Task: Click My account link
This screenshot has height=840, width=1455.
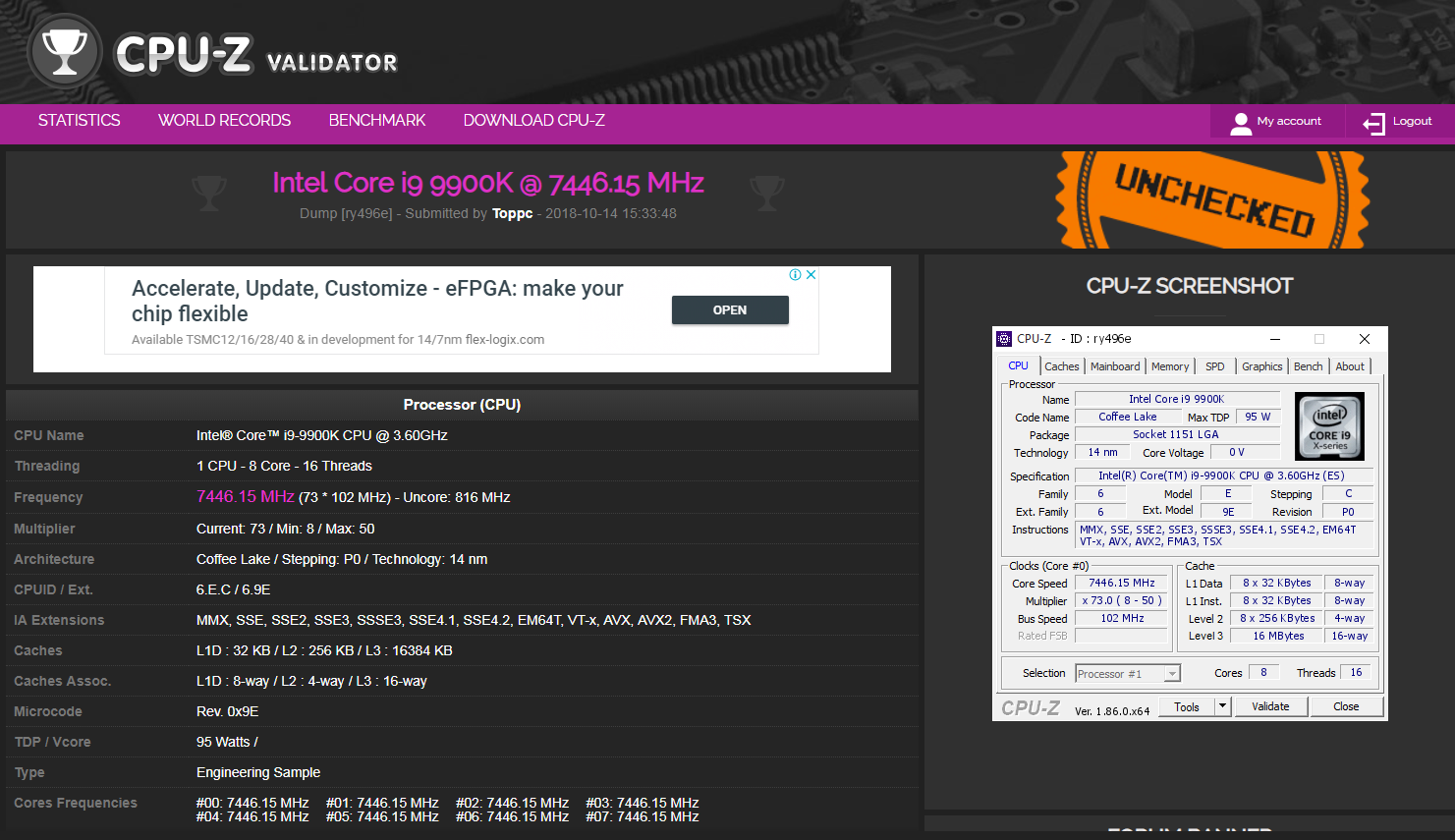Action: 1289,121
